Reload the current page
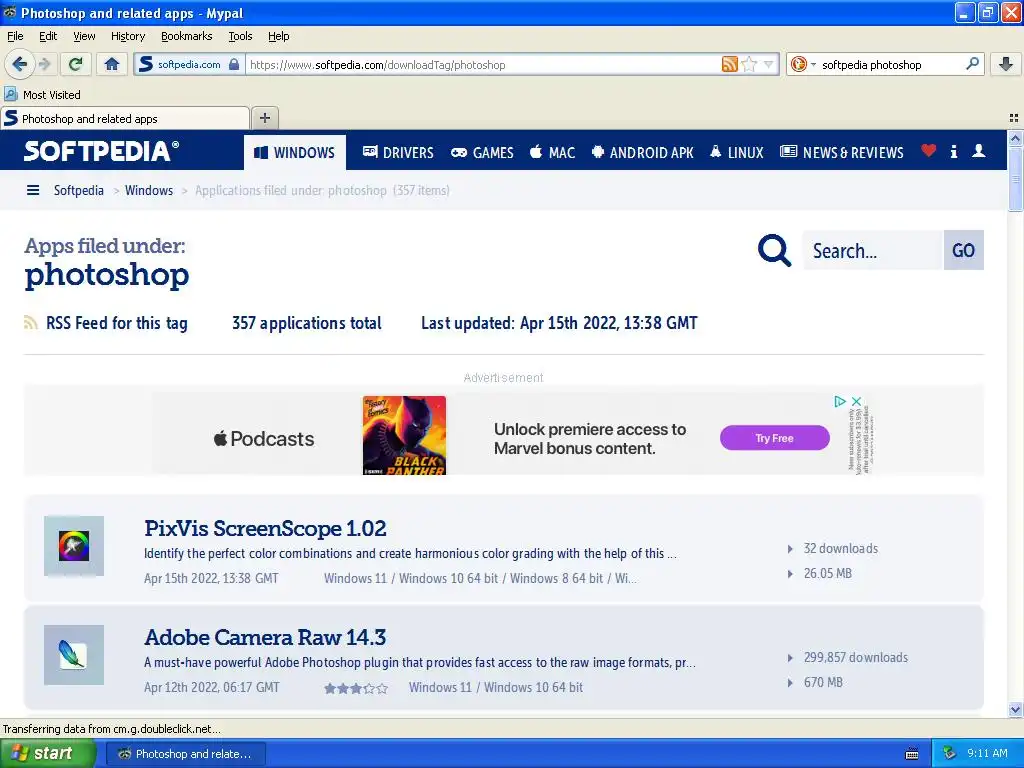 point(76,64)
